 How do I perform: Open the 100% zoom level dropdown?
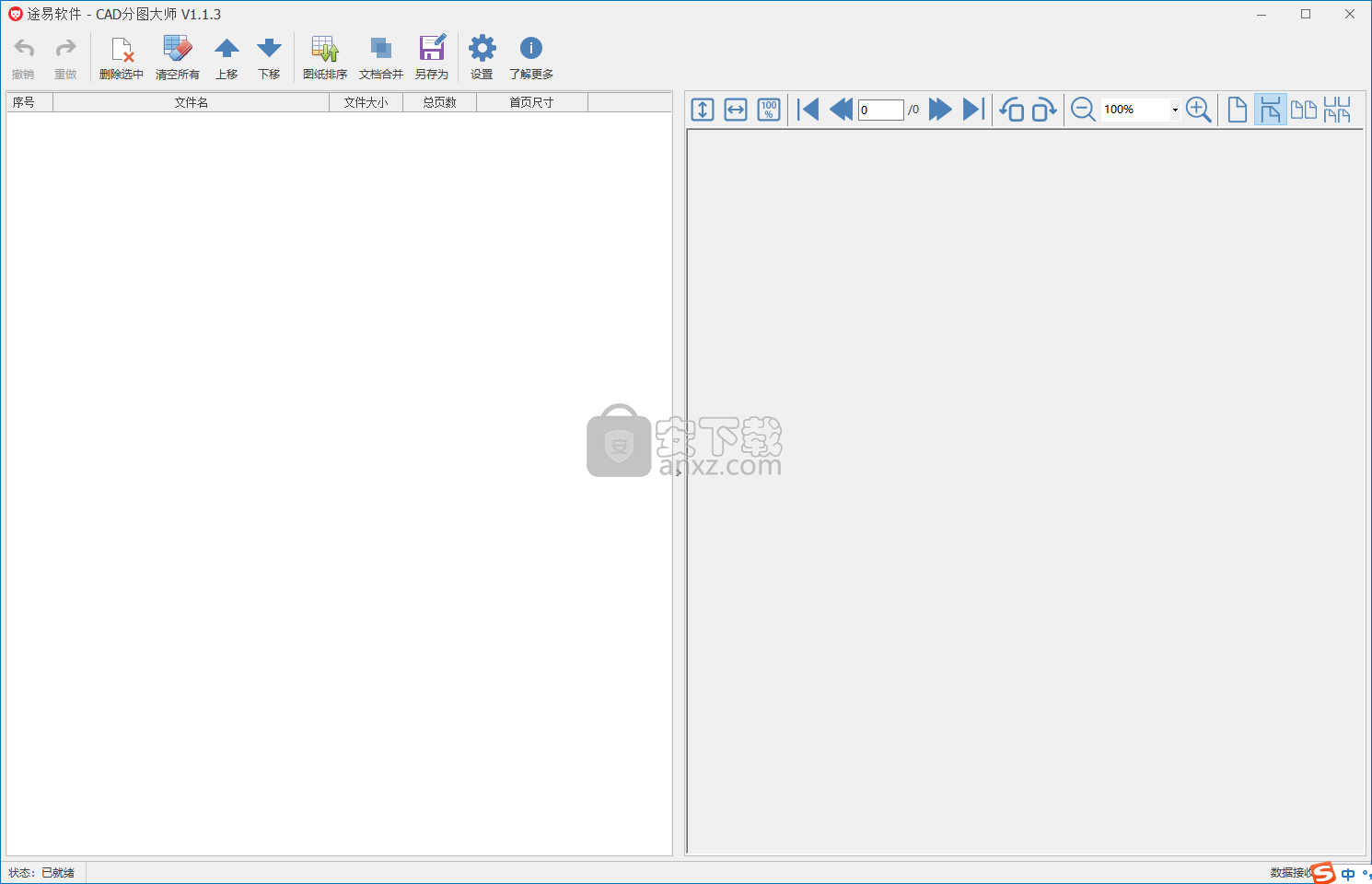(x=1175, y=110)
